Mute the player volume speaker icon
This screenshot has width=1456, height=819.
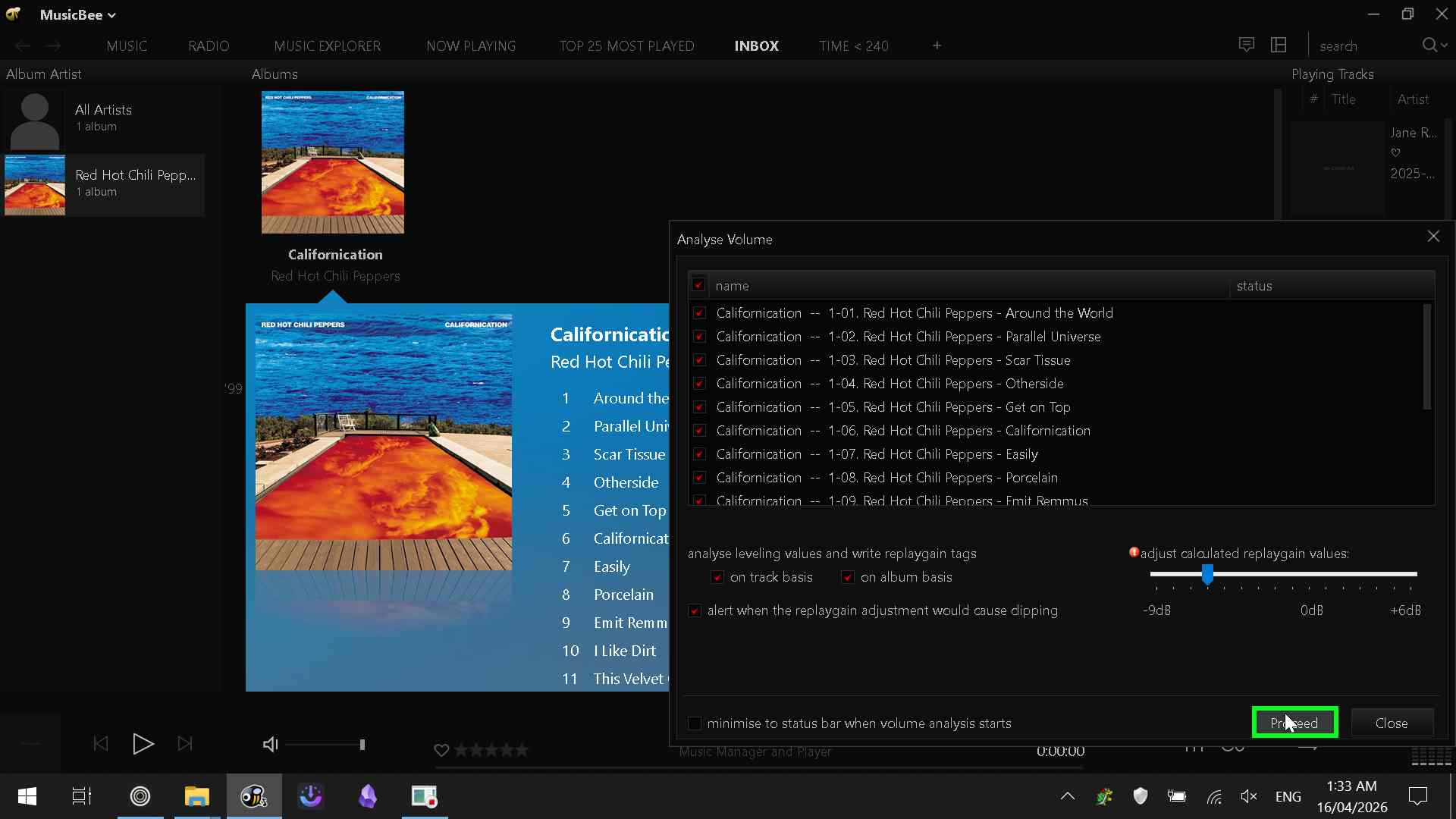coord(270,745)
